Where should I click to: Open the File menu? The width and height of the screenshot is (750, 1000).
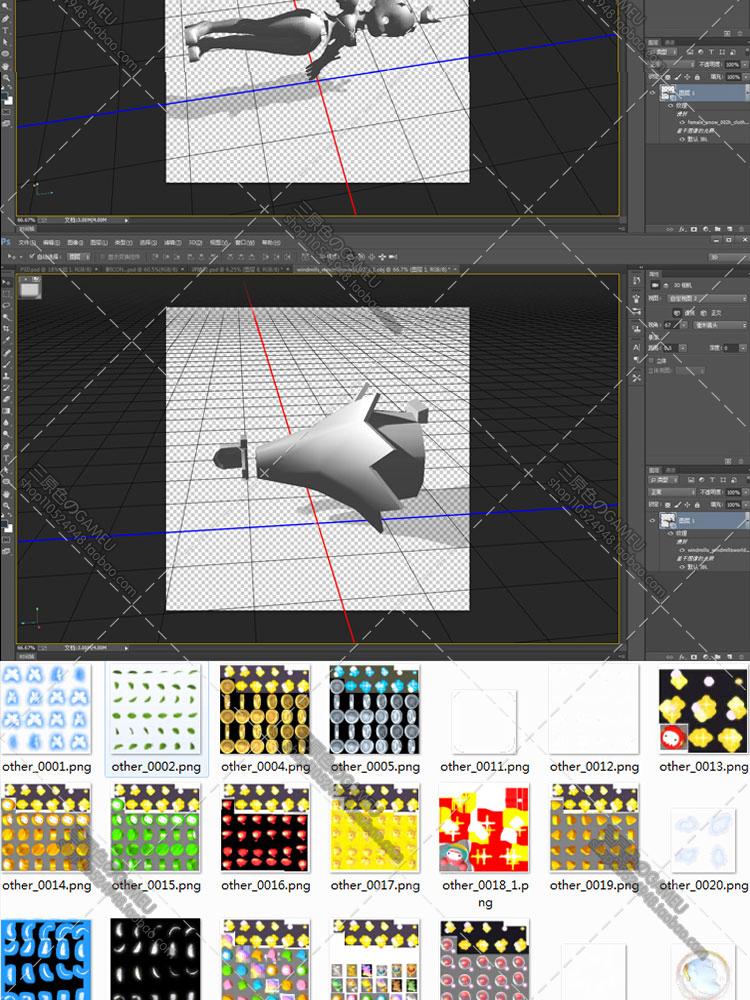click(27, 242)
